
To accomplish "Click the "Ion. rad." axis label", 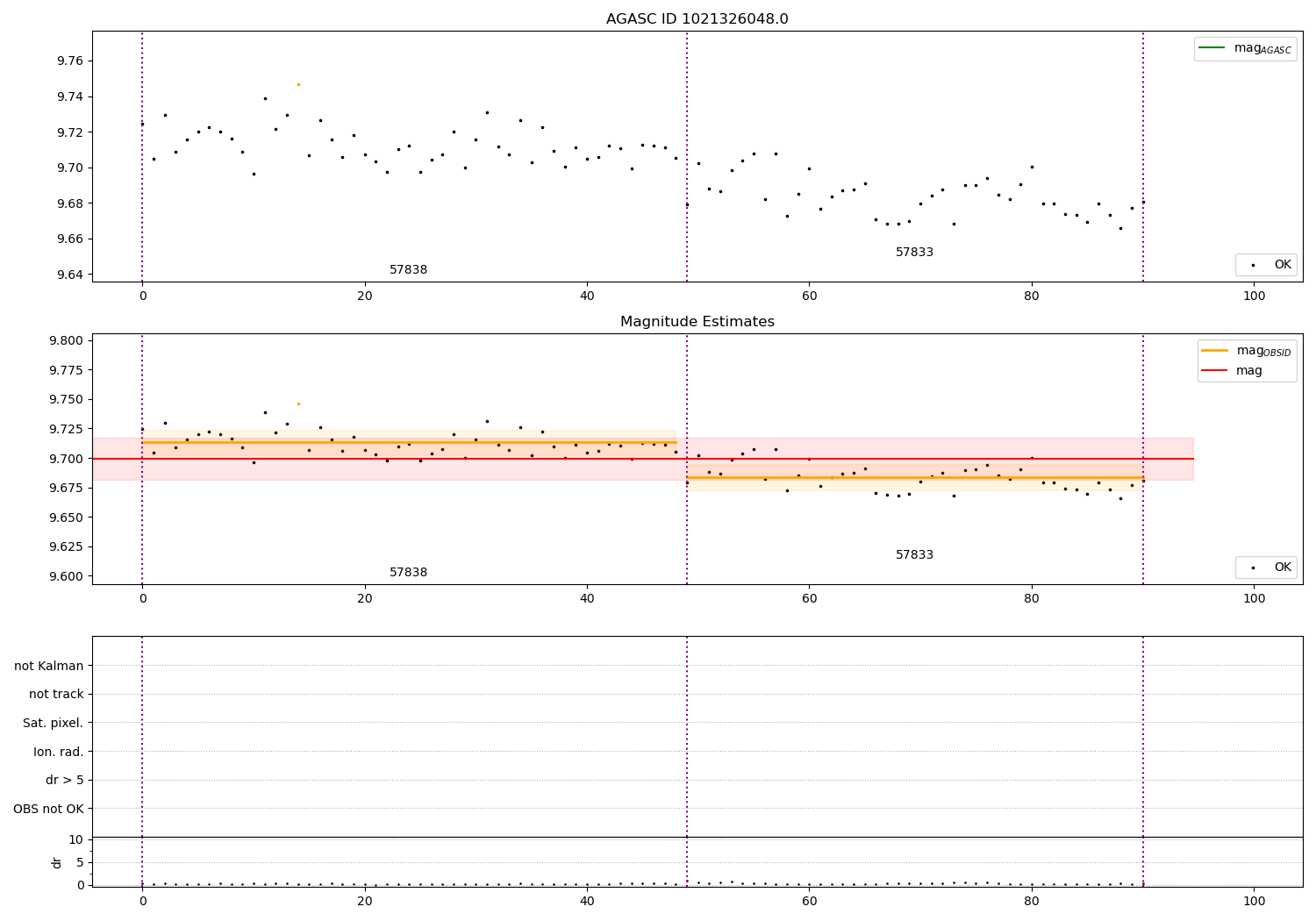I will click(59, 752).
